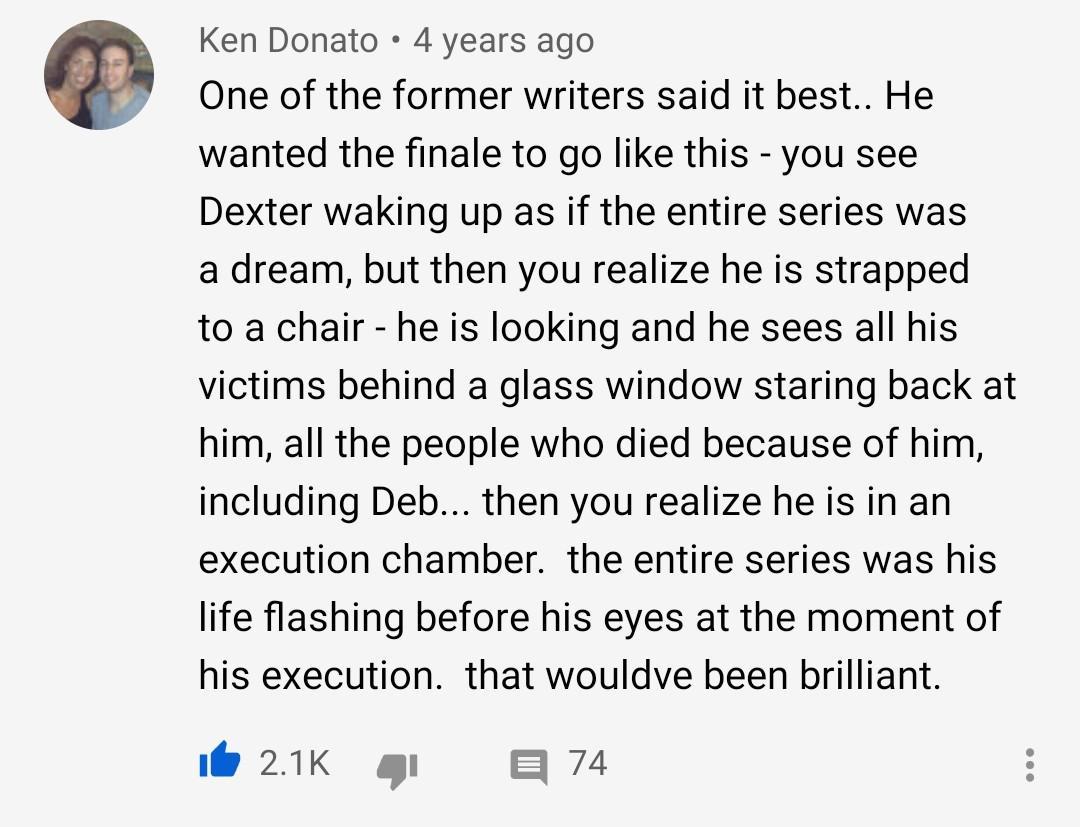The height and width of the screenshot is (827, 1080).
Task: Click Ken Donato's profile picture
Action: pos(100,73)
